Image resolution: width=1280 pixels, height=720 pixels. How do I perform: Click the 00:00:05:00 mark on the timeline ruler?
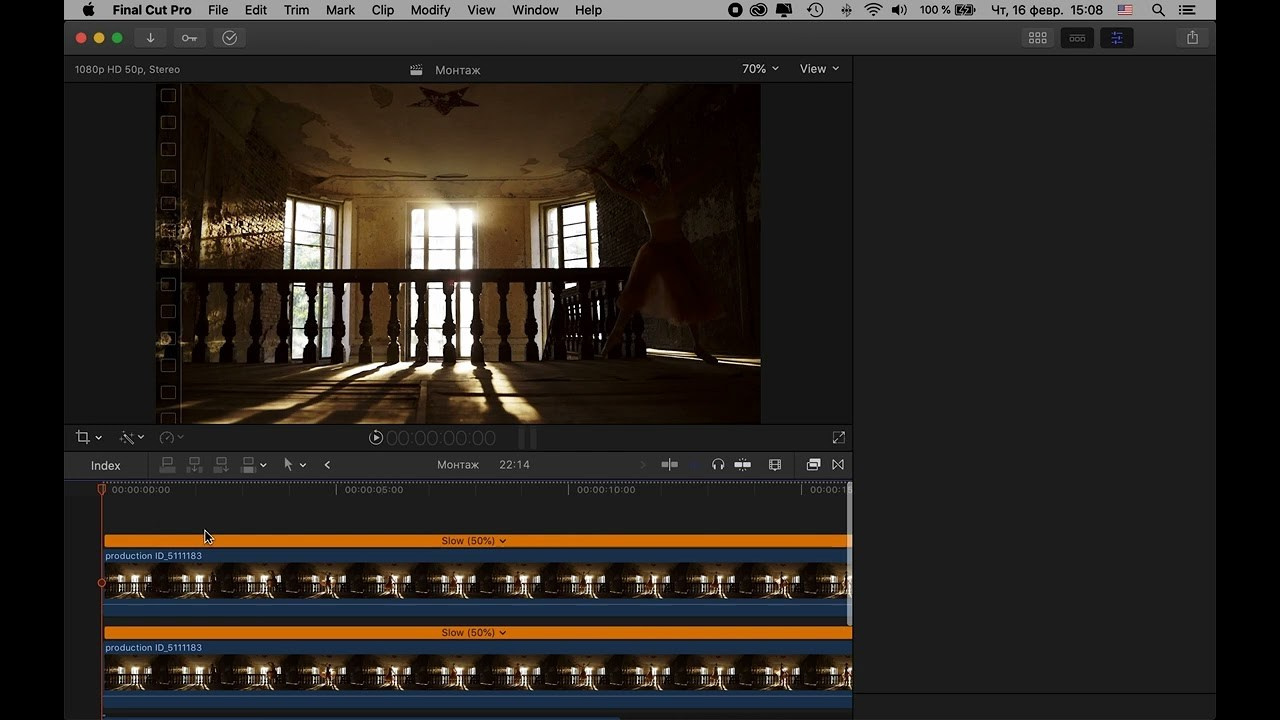(337, 490)
